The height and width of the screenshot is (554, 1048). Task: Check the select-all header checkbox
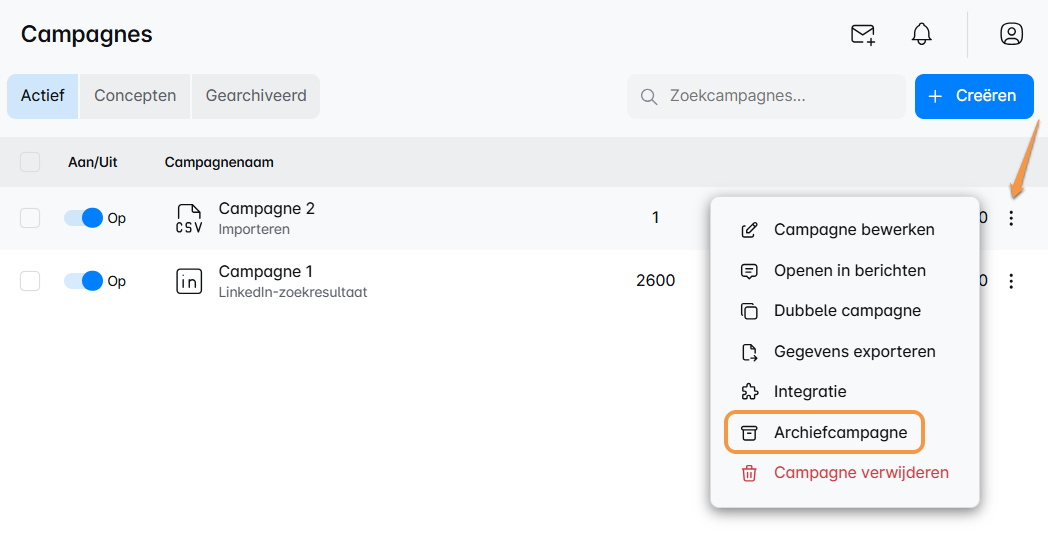click(x=30, y=162)
